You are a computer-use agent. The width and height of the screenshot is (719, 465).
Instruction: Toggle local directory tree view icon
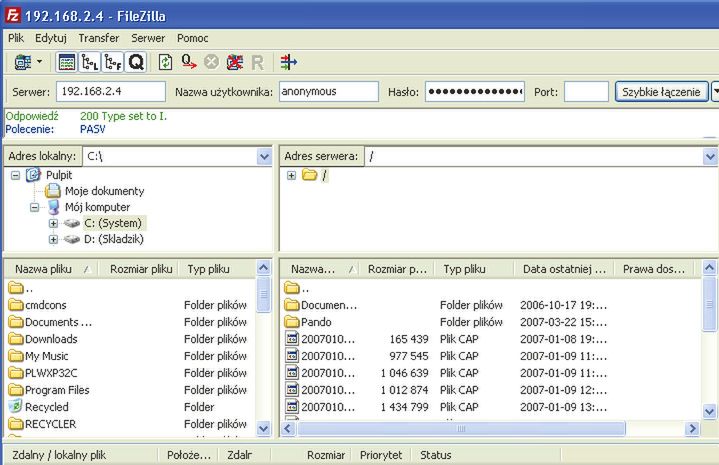click(89, 62)
